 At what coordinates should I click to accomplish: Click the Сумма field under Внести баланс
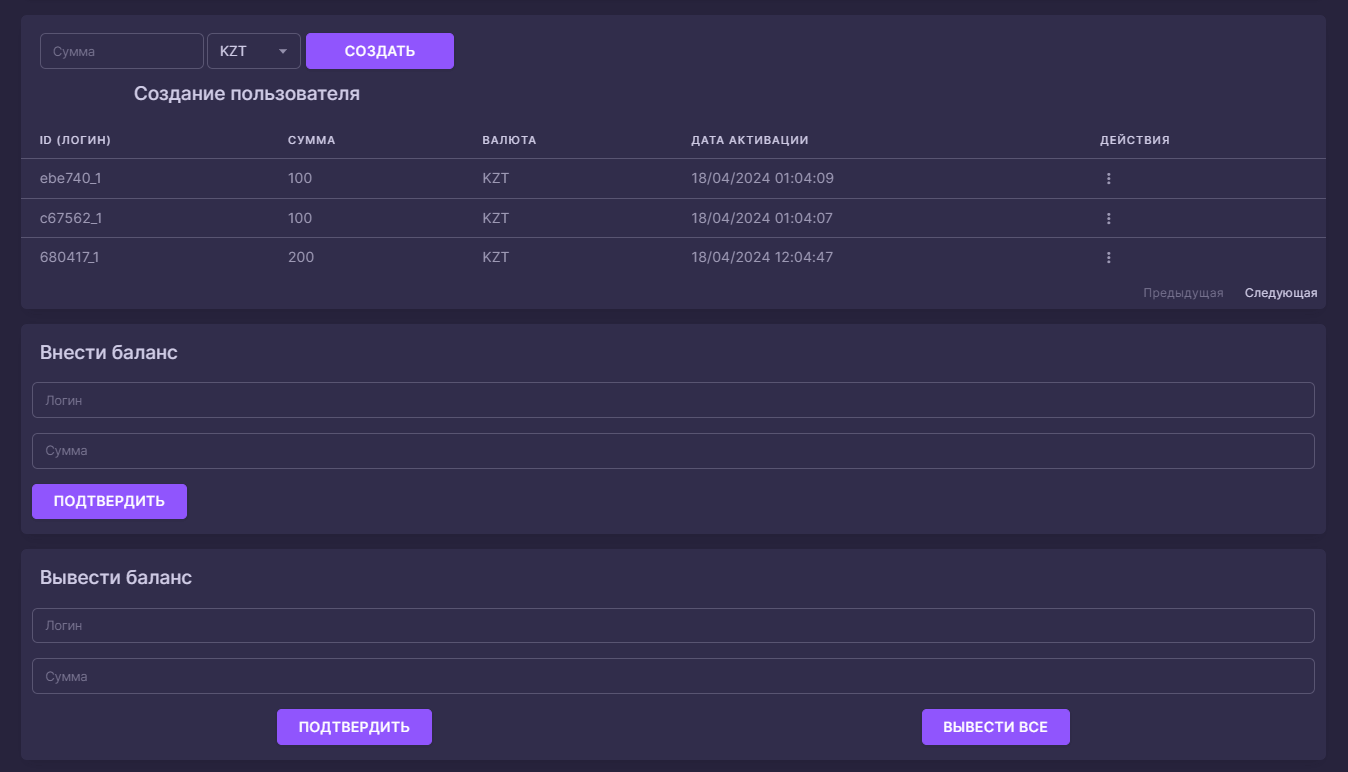[x=673, y=451]
